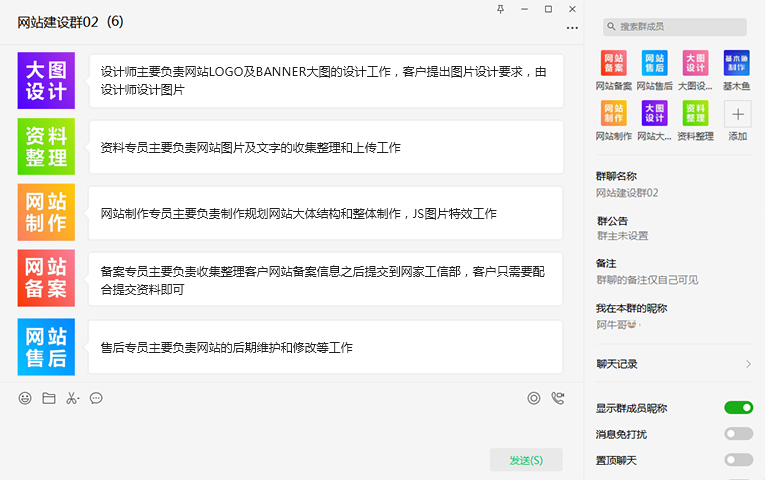The width and height of the screenshot is (768, 482).
Task: Open chat history bubble icon
Action: [x=96, y=398]
